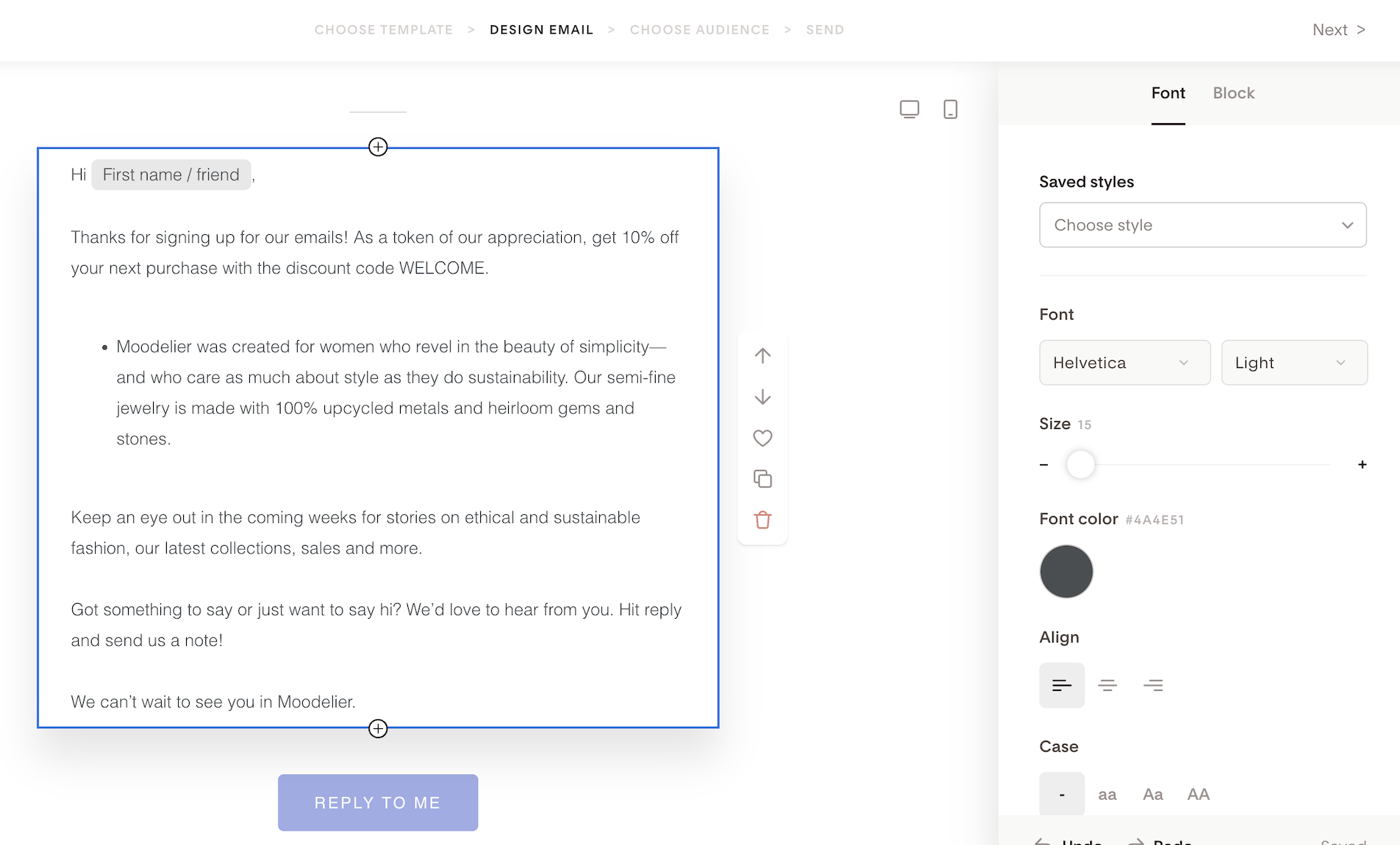Add block below with plus icon
This screenshot has height=845, width=1400.
(x=378, y=728)
